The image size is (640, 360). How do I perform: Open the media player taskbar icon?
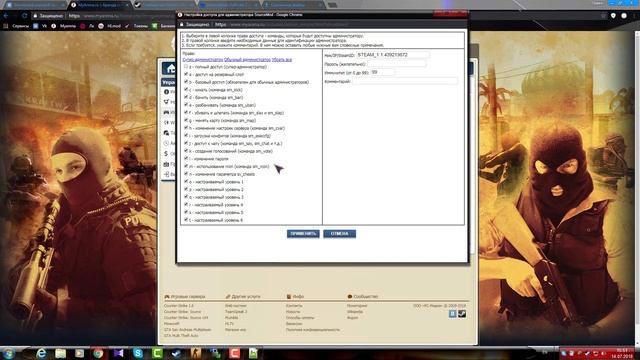pyautogui.click(x=79, y=353)
